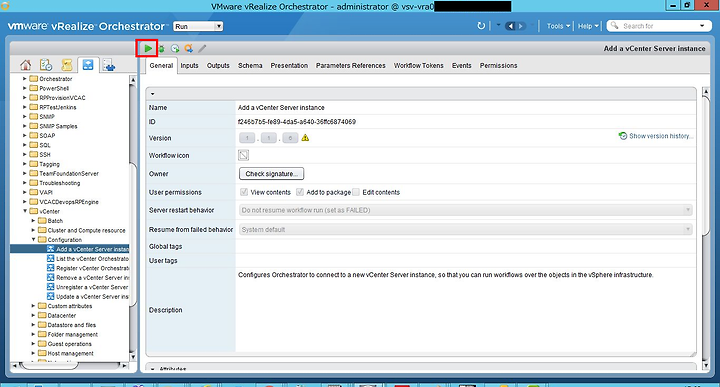Switch to the Presentation tab
The image size is (720, 387).
(289, 66)
